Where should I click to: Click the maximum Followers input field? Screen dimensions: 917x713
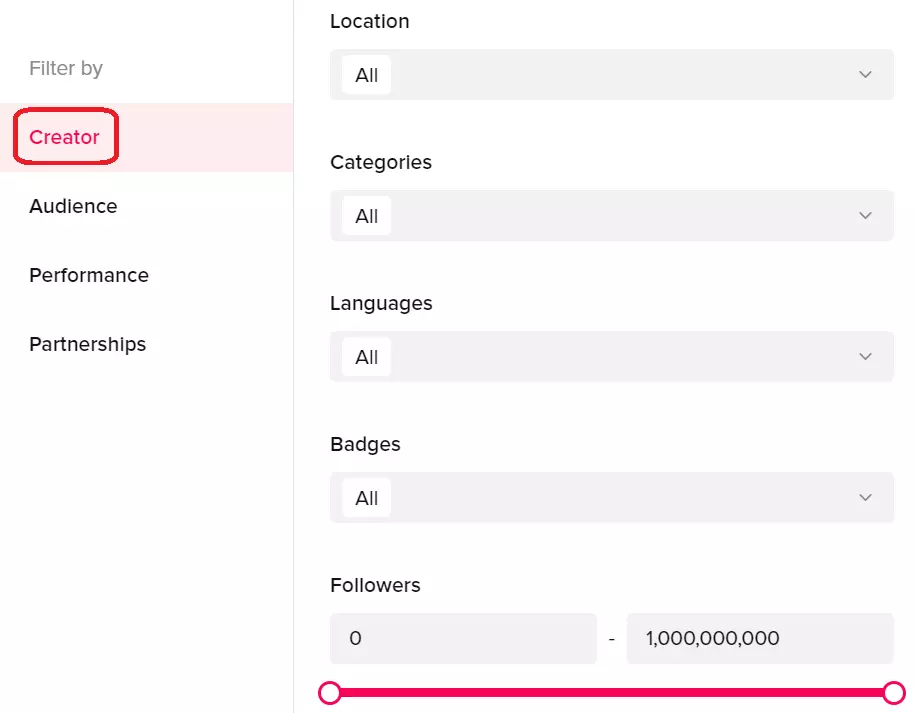[x=759, y=638]
